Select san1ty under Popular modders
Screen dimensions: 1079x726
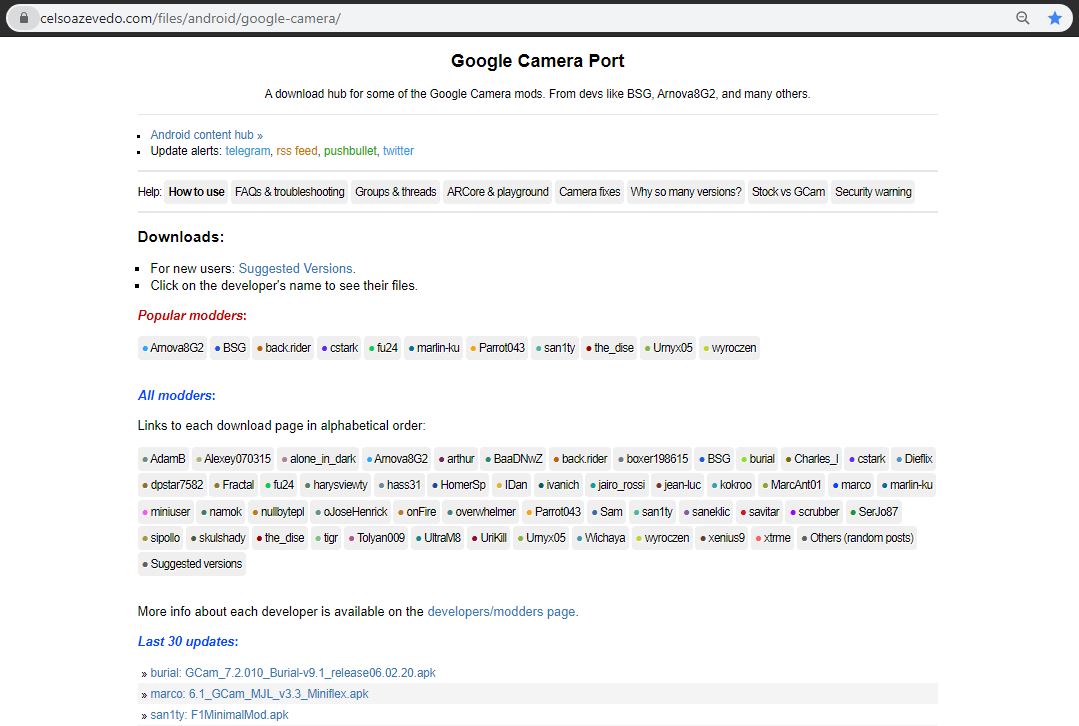555,348
